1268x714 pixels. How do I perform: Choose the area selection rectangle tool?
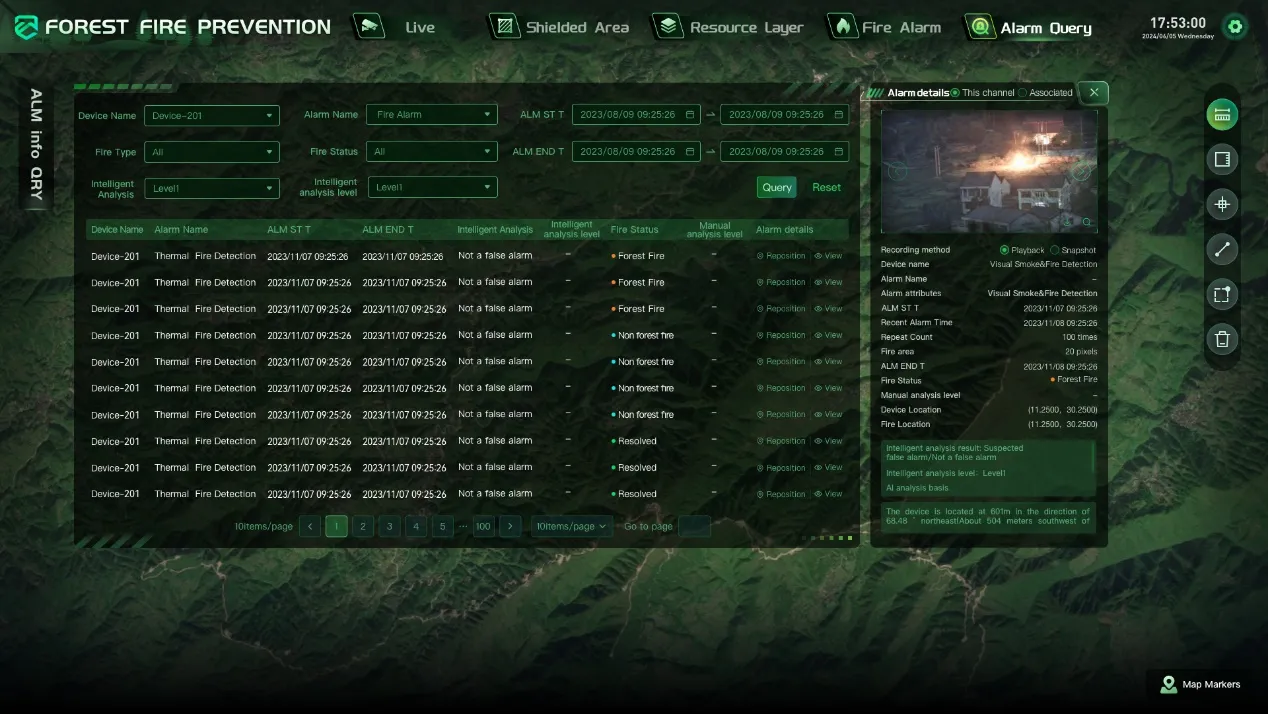(x=1221, y=294)
